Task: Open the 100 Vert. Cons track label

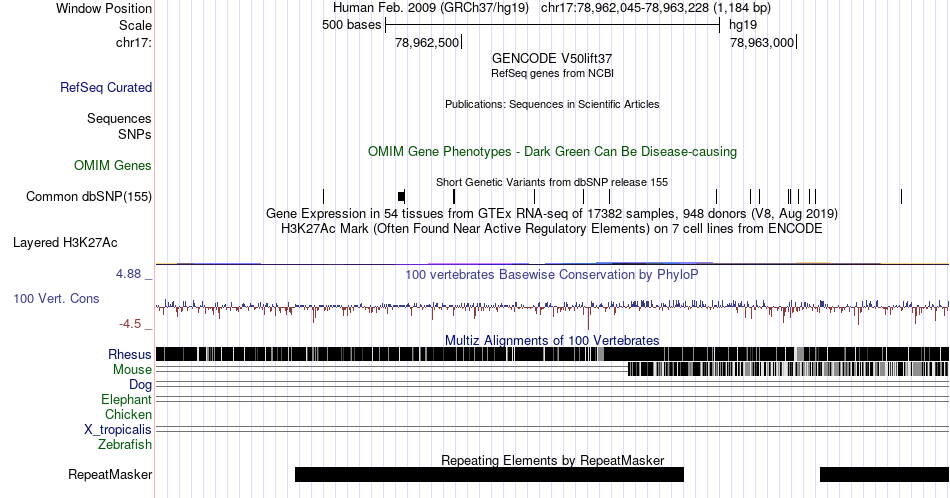Action: click(x=56, y=298)
